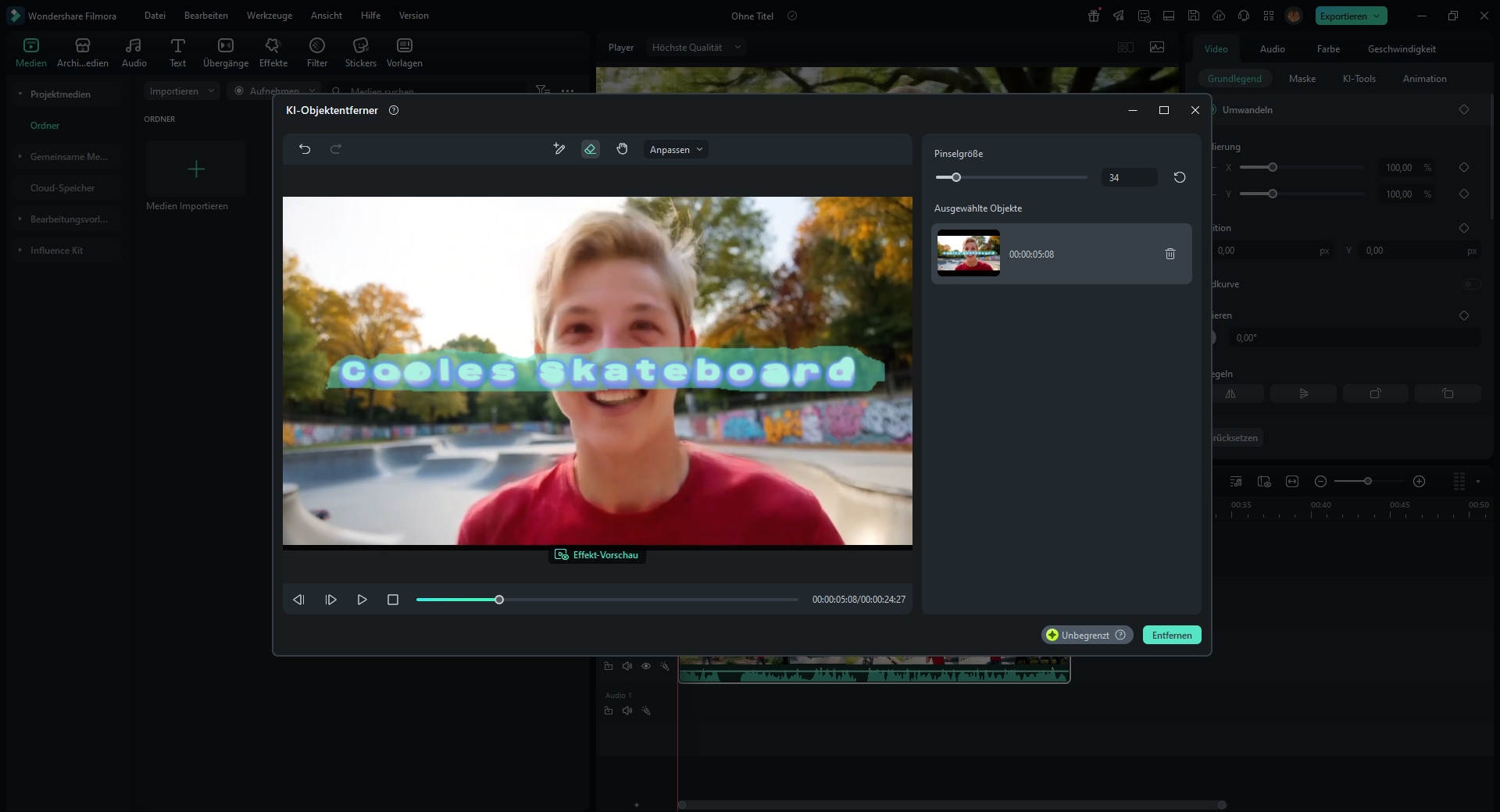
Task: Open the Übergänge panel
Action: pyautogui.click(x=226, y=52)
